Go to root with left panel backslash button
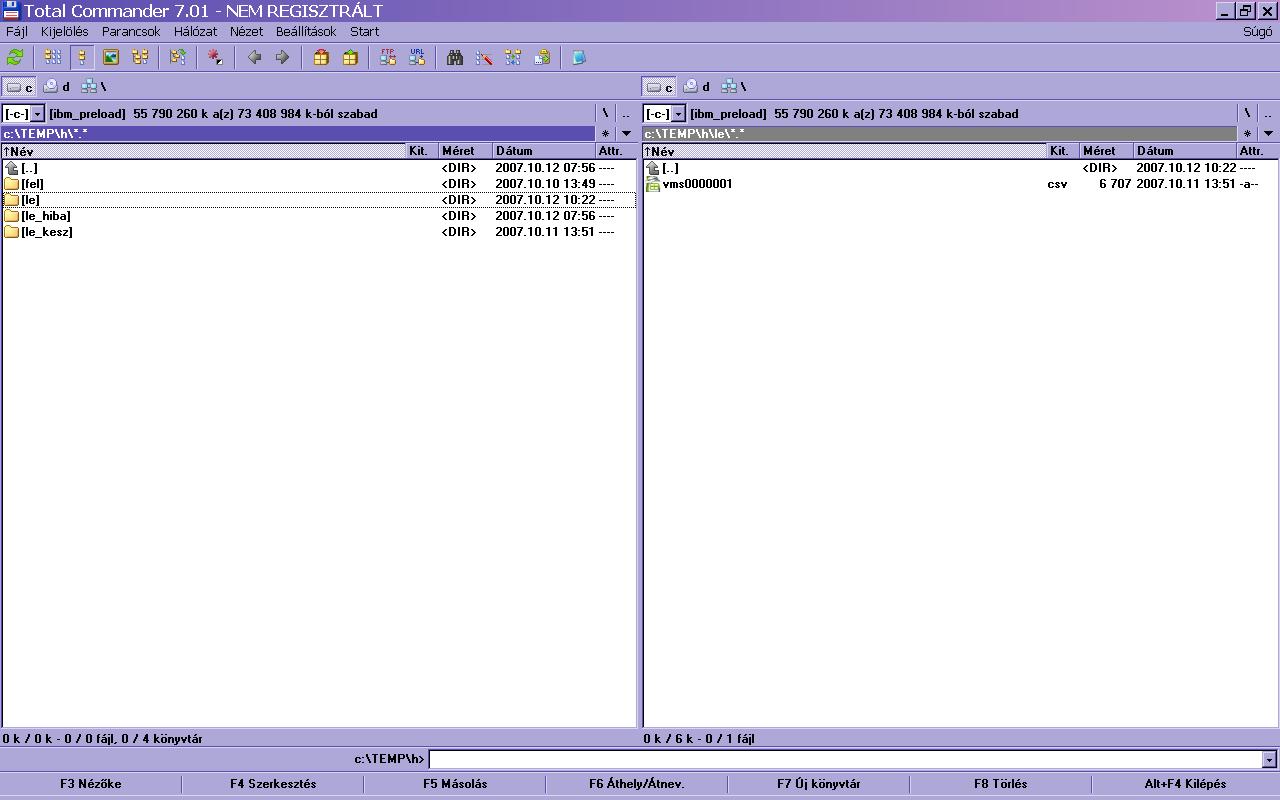Screen dimensions: 1280x800 click(605, 114)
